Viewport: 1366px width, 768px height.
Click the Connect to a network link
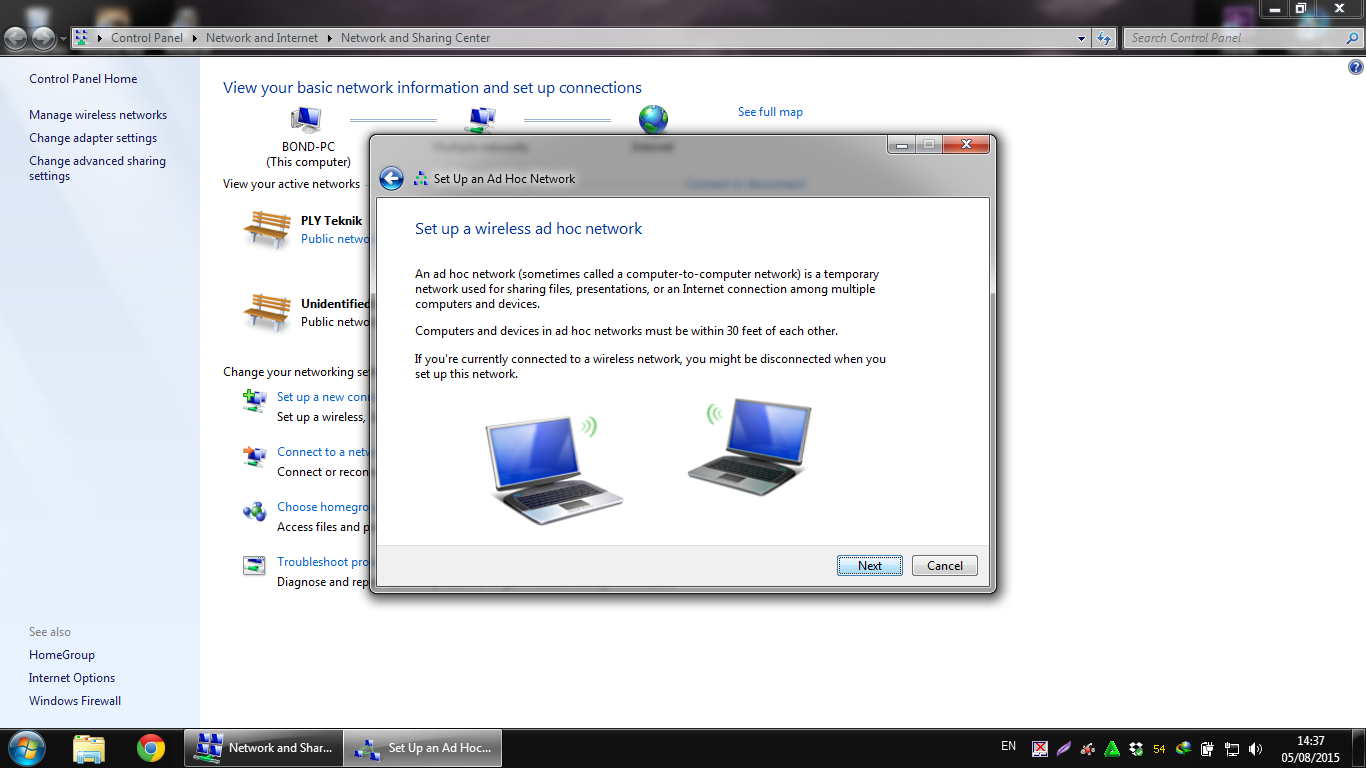pos(323,452)
